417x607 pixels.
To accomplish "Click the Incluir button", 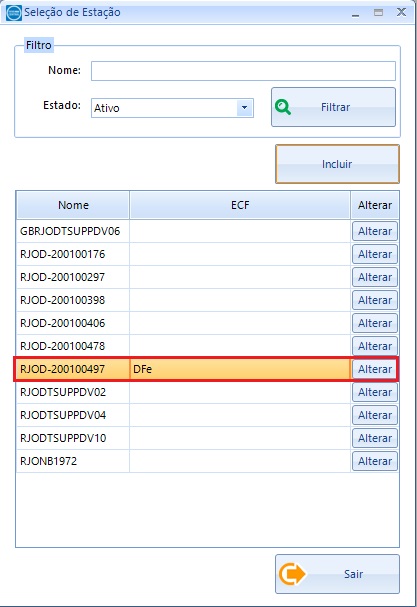I will pyautogui.click(x=337, y=164).
